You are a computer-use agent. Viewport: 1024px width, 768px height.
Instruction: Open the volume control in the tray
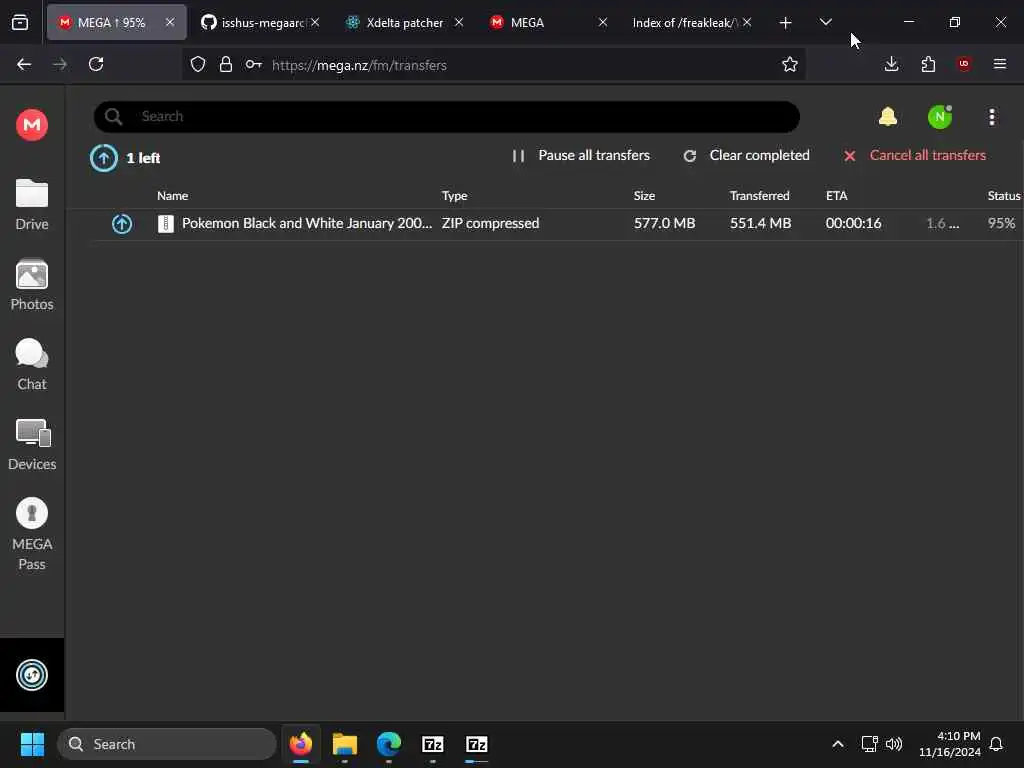894,744
